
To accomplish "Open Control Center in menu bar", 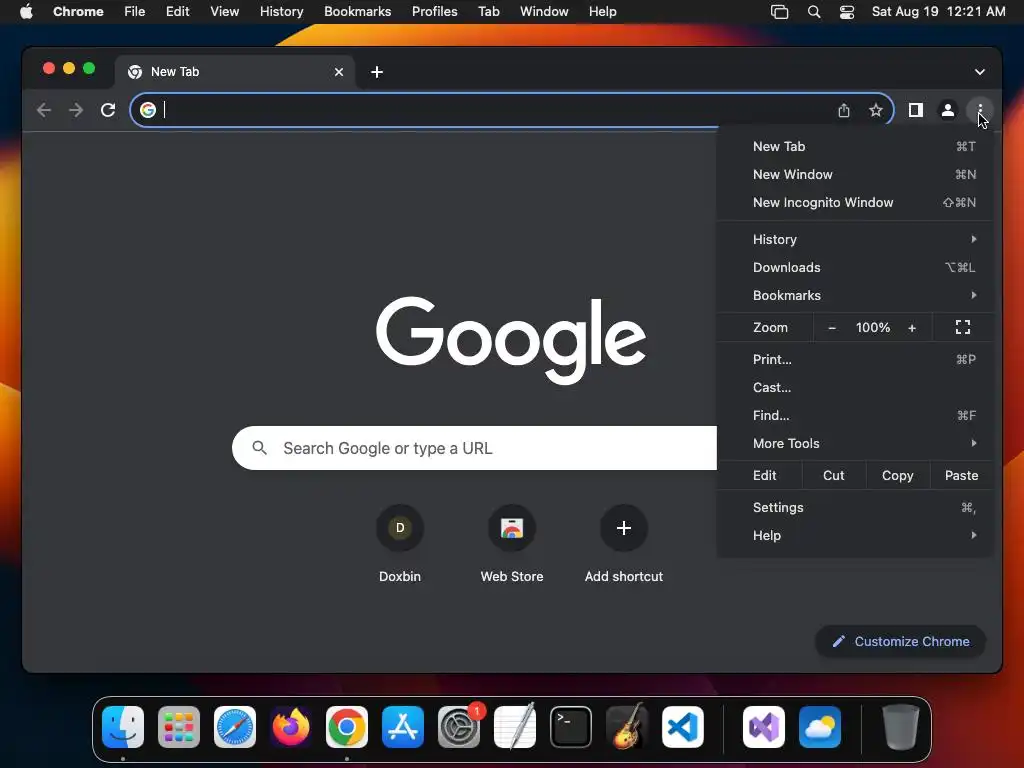I will tap(846, 12).
